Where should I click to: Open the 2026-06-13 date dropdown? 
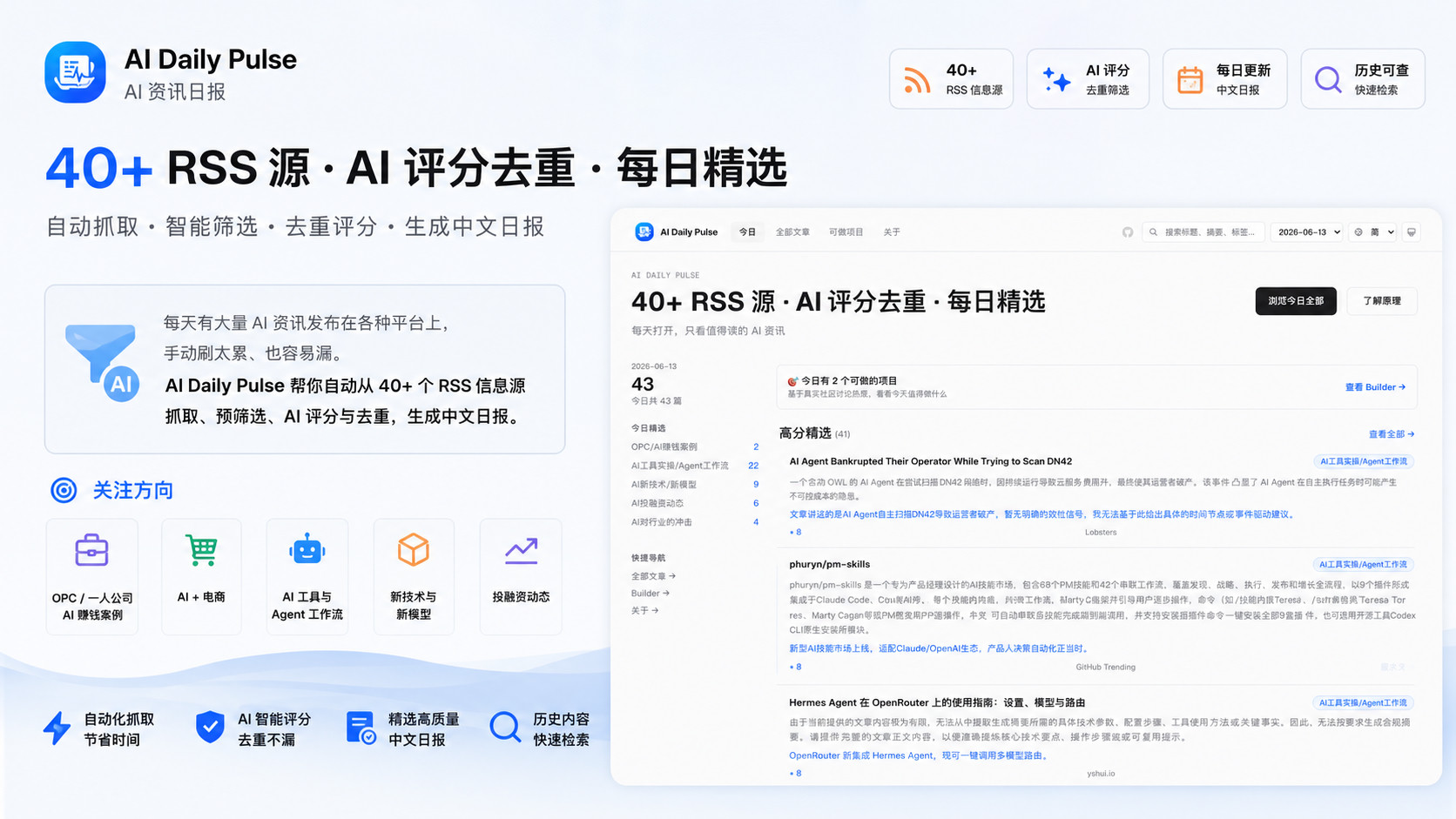tap(1307, 232)
